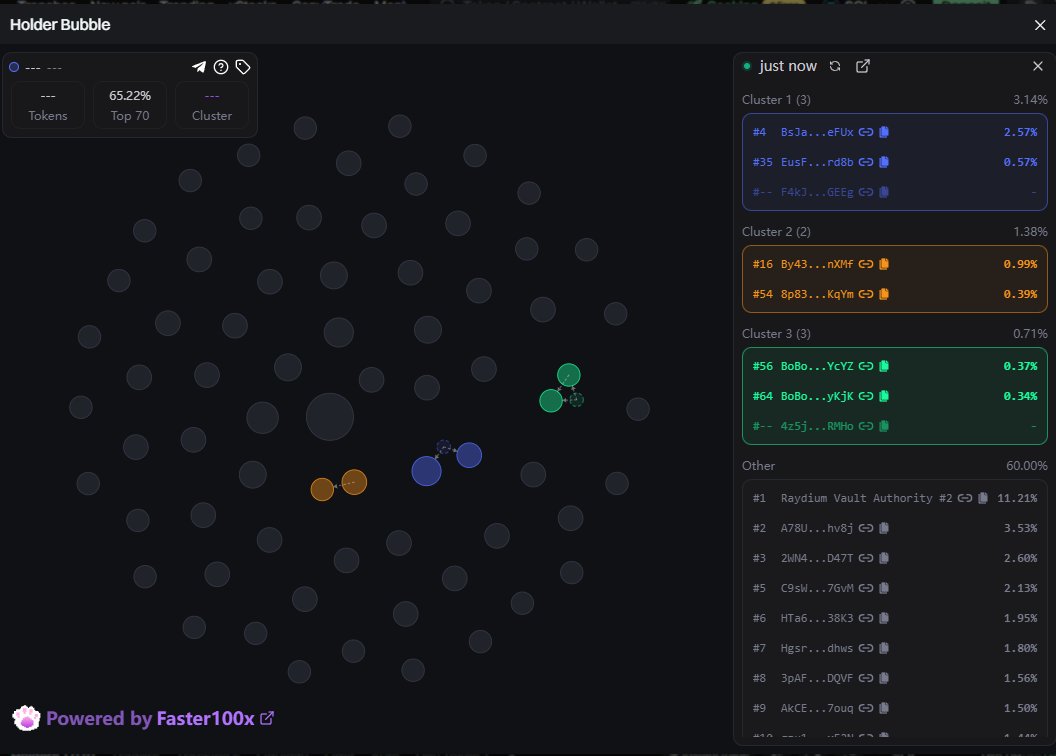
Task: Open link icon for A78U...hv8j
Action: click(x=866, y=528)
